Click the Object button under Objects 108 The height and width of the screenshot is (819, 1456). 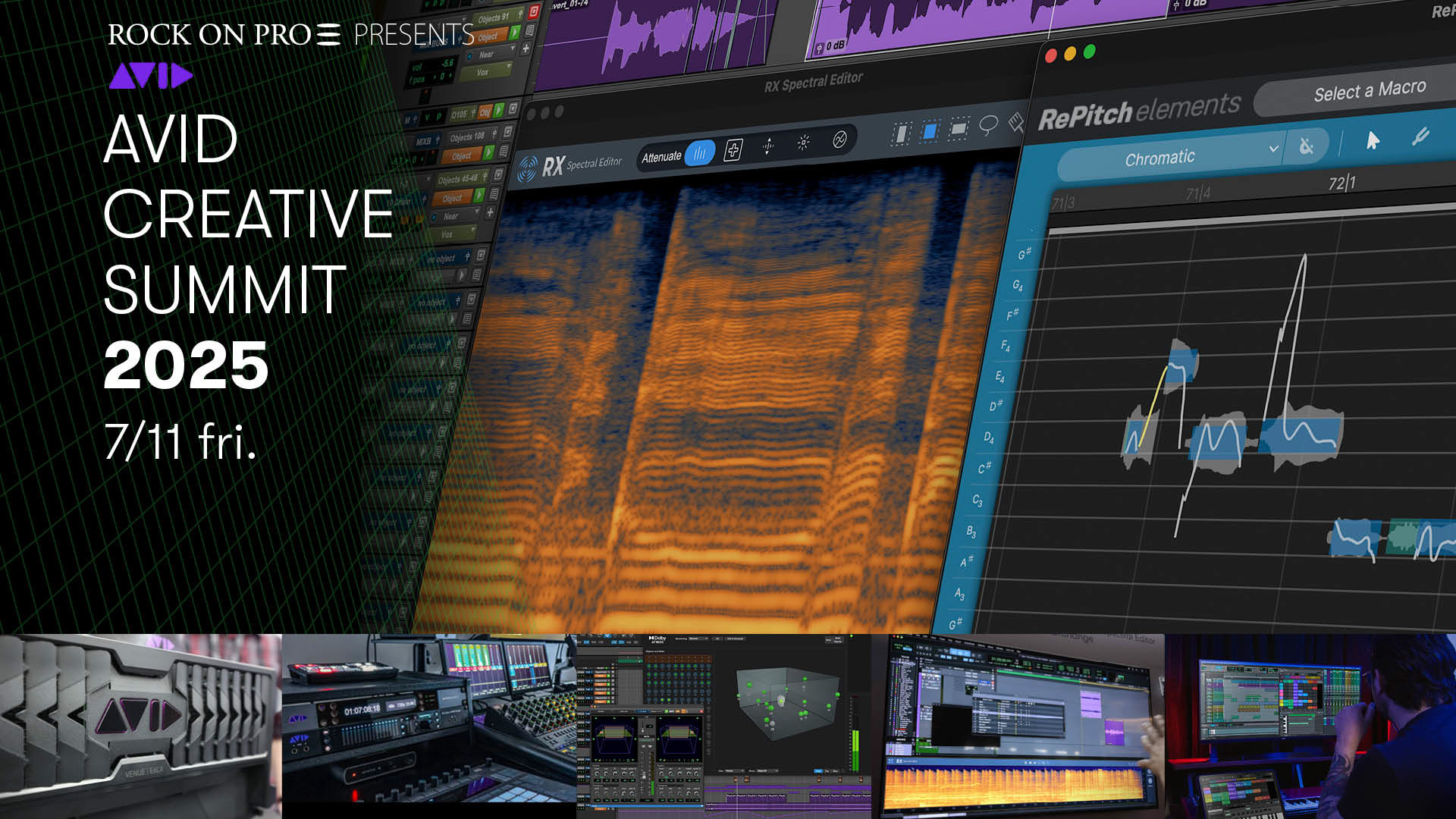(463, 155)
